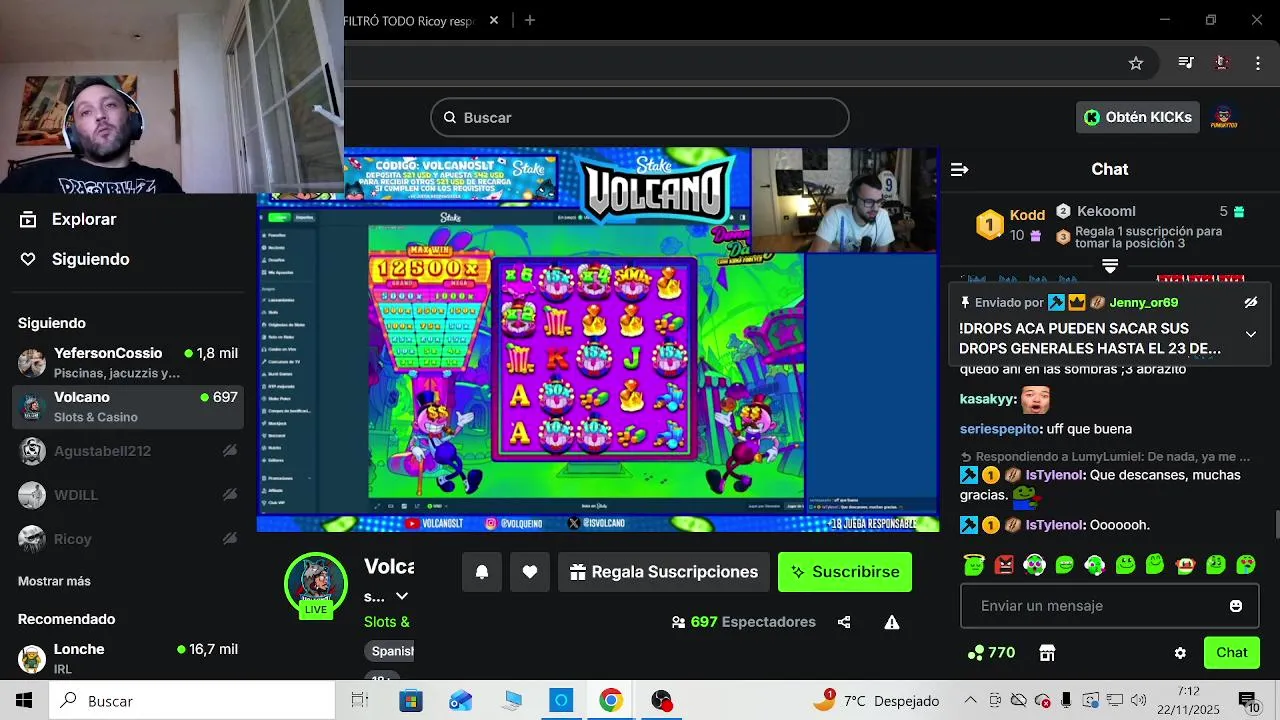Expand the stream title chevron

point(402,596)
